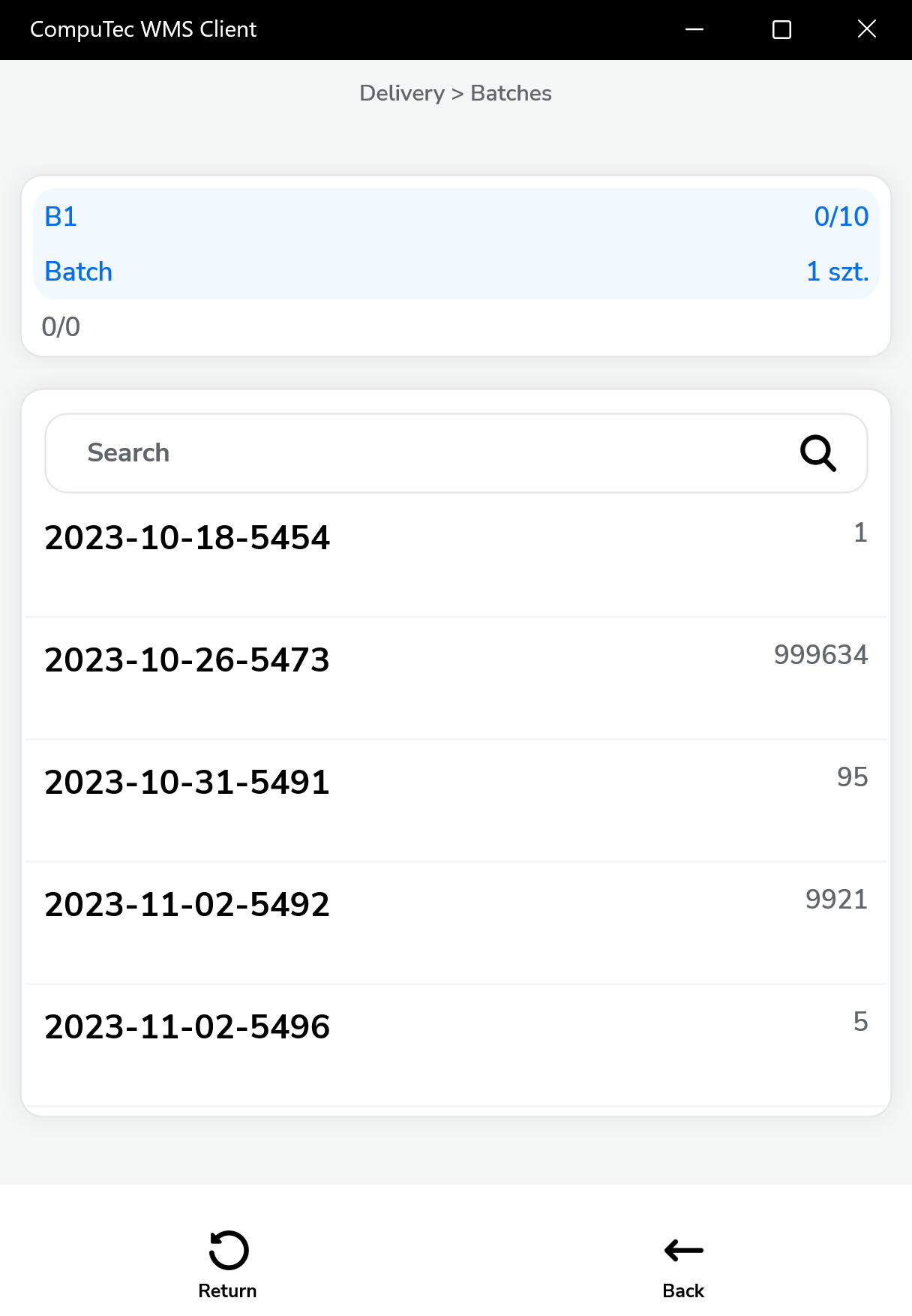912x1316 pixels.
Task: Click the Return circular arrow icon
Action: coord(228,1250)
